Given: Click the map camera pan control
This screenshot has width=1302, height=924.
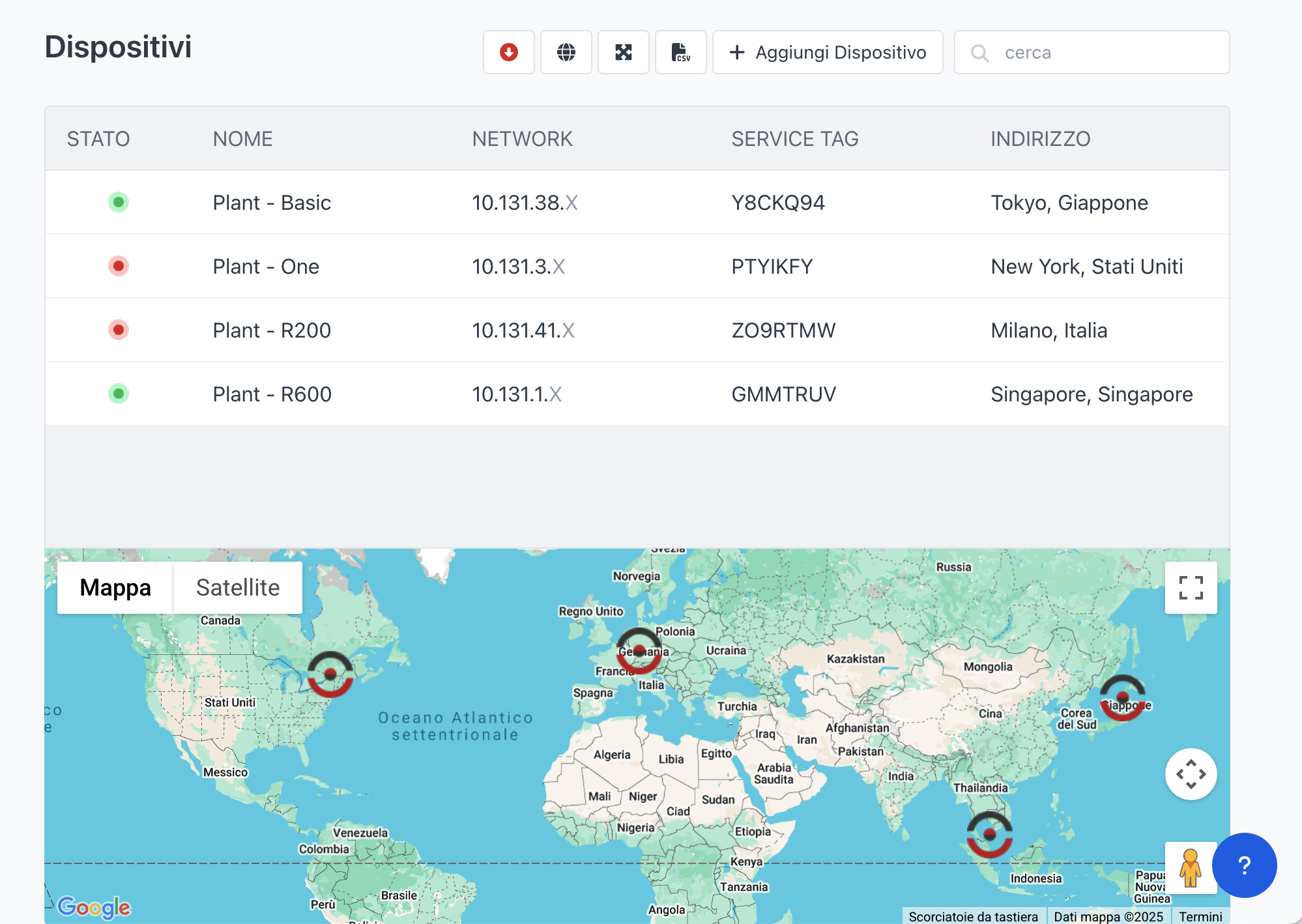Looking at the screenshot, I should [1191, 774].
